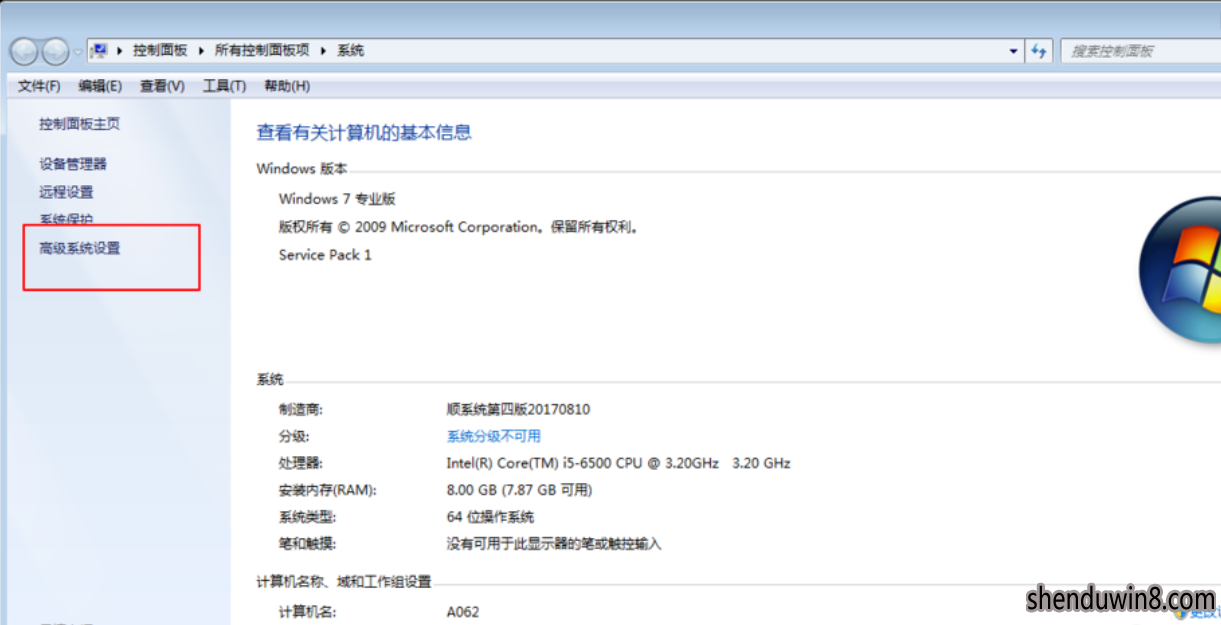Focus the 搜索控制面板 search box

pyautogui.click(x=1140, y=51)
